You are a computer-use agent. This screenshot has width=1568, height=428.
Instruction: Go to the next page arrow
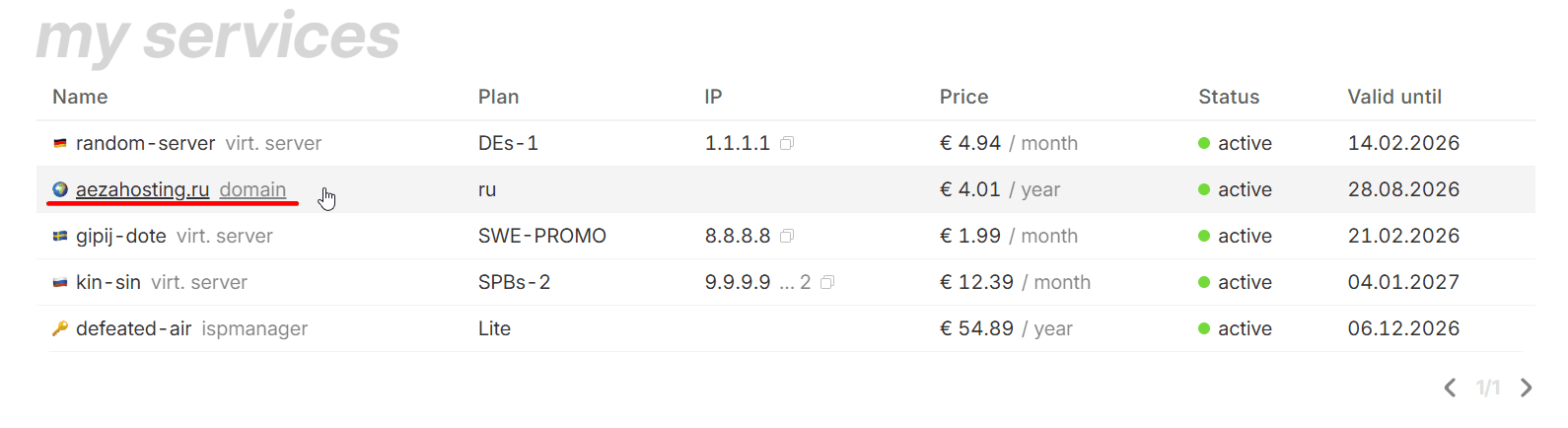tap(1526, 388)
